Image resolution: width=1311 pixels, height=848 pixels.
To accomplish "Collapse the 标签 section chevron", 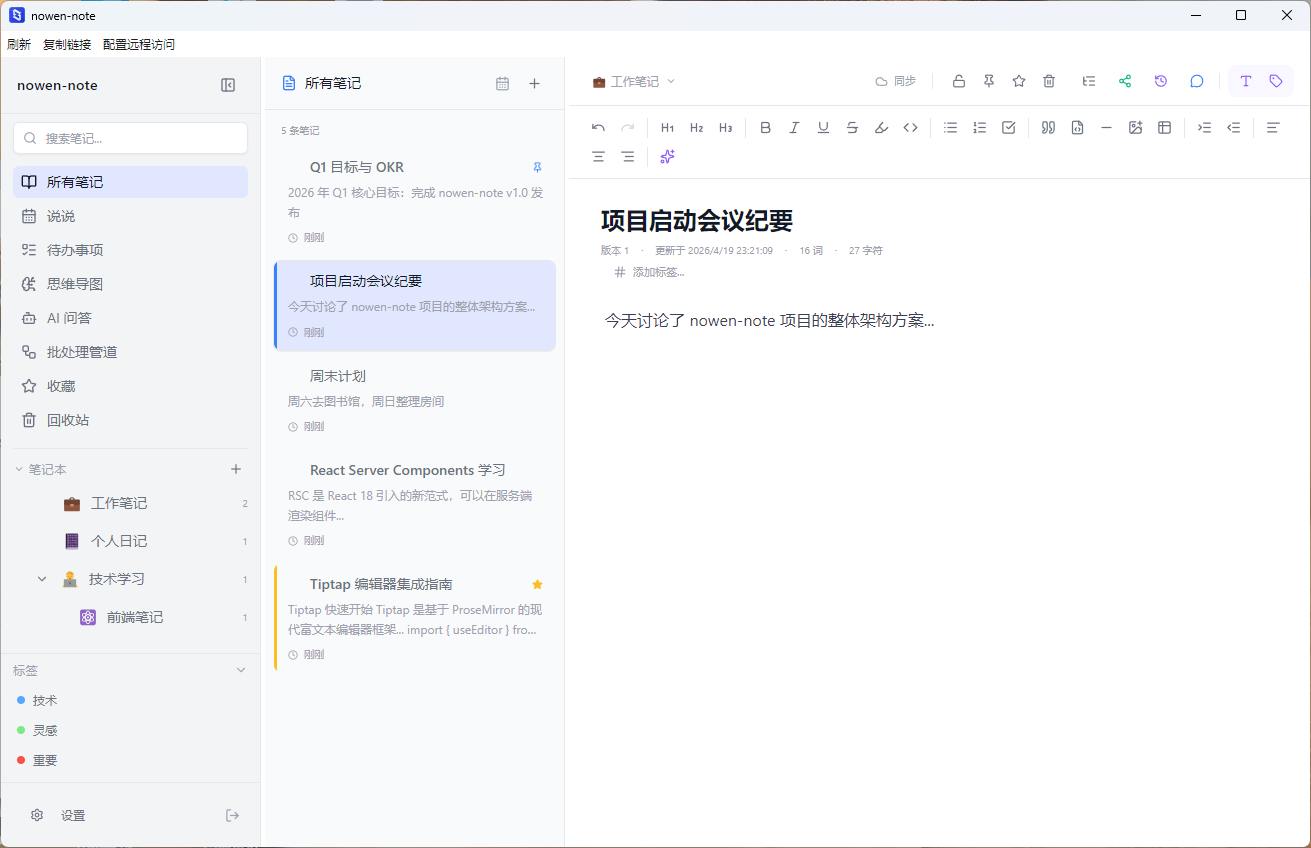I will (x=240, y=670).
